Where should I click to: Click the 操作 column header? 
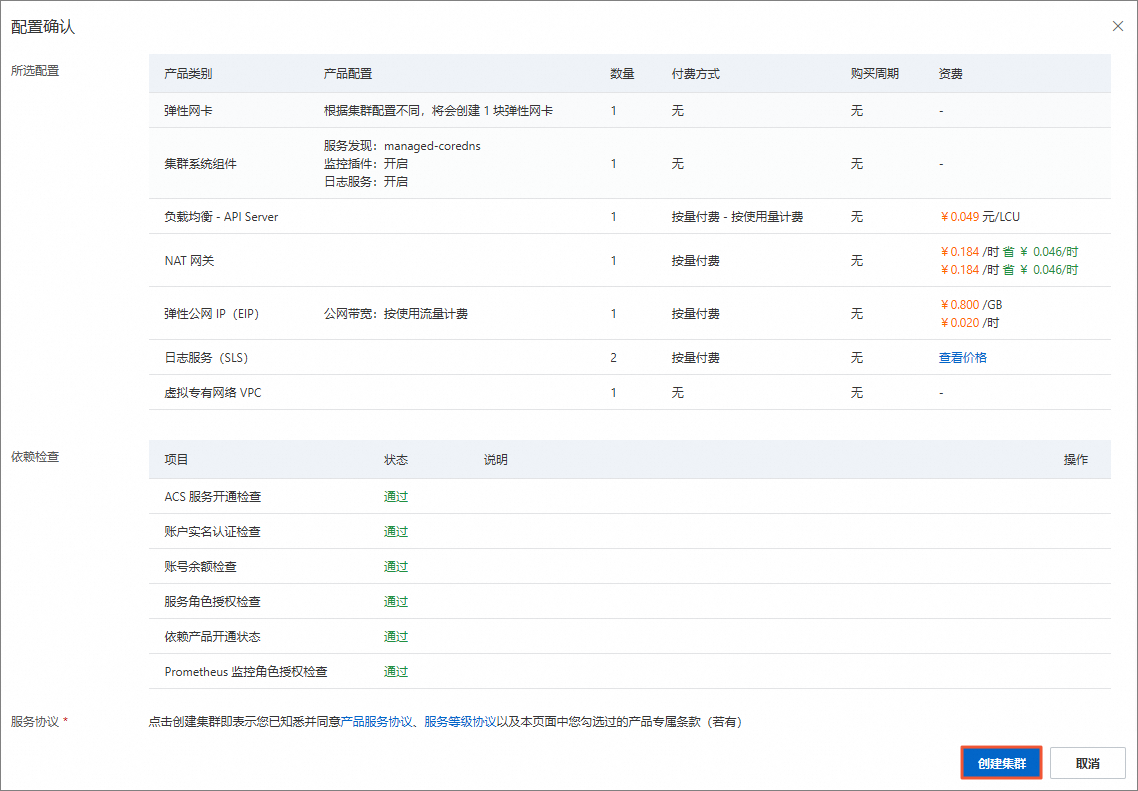pyautogui.click(x=1076, y=459)
